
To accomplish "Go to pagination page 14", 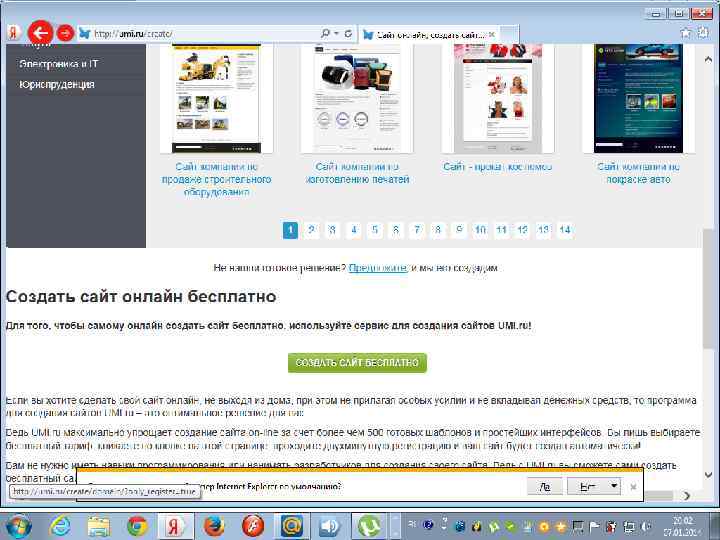I will point(565,230).
